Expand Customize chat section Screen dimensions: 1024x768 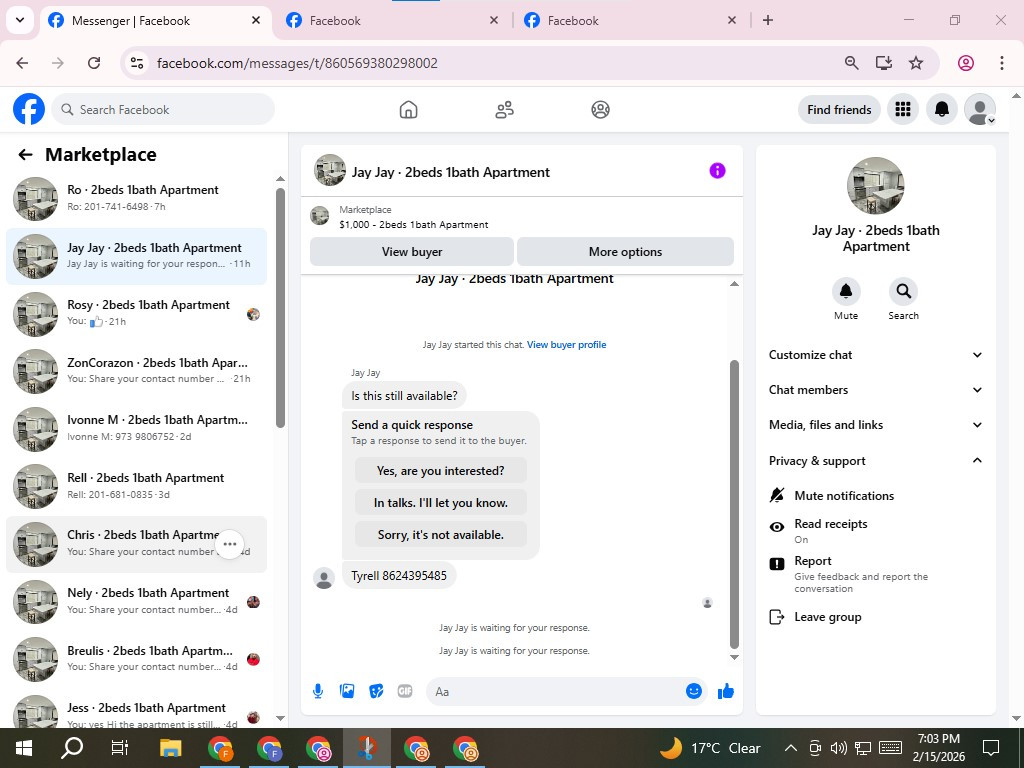pyautogui.click(x=876, y=355)
